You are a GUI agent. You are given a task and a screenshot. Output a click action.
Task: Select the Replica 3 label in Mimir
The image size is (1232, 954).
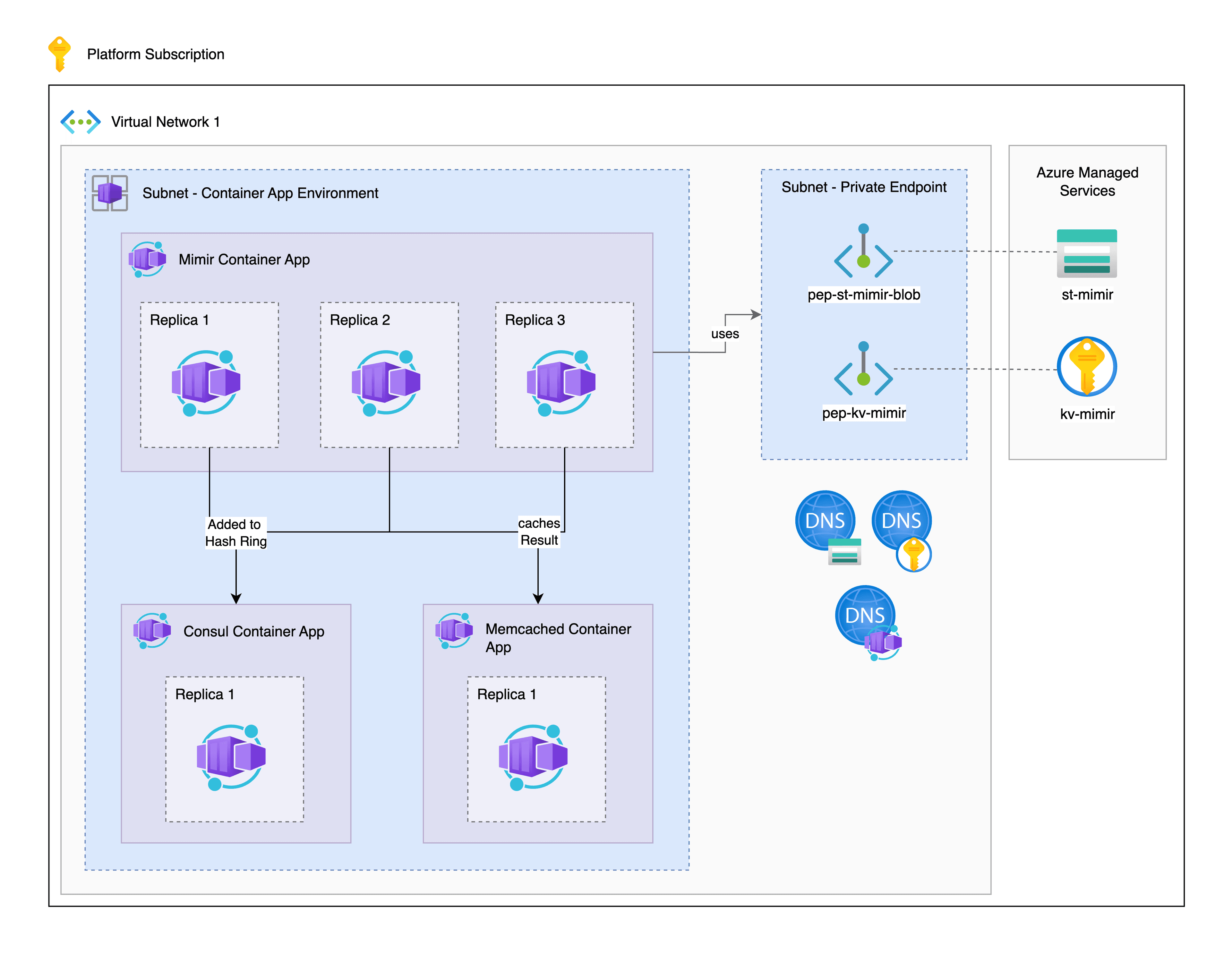(x=535, y=320)
